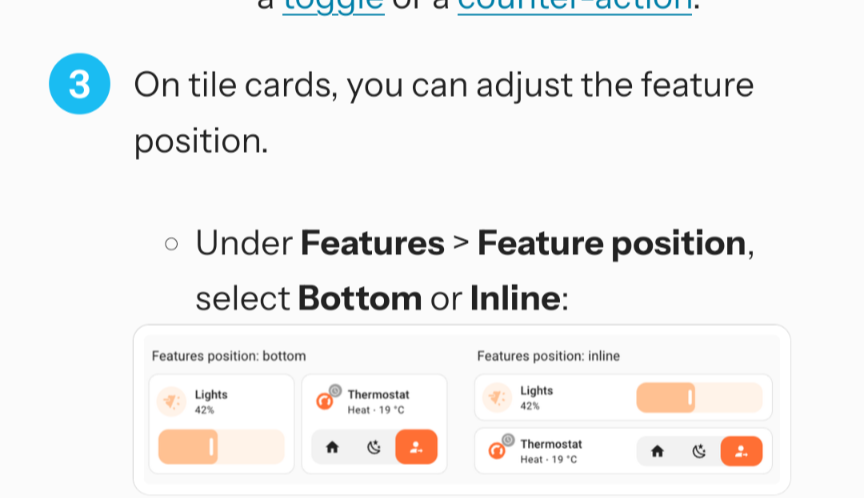Click the Lights brightness slider in the inline card
Screen dimensions: 864x498
click(698, 398)
